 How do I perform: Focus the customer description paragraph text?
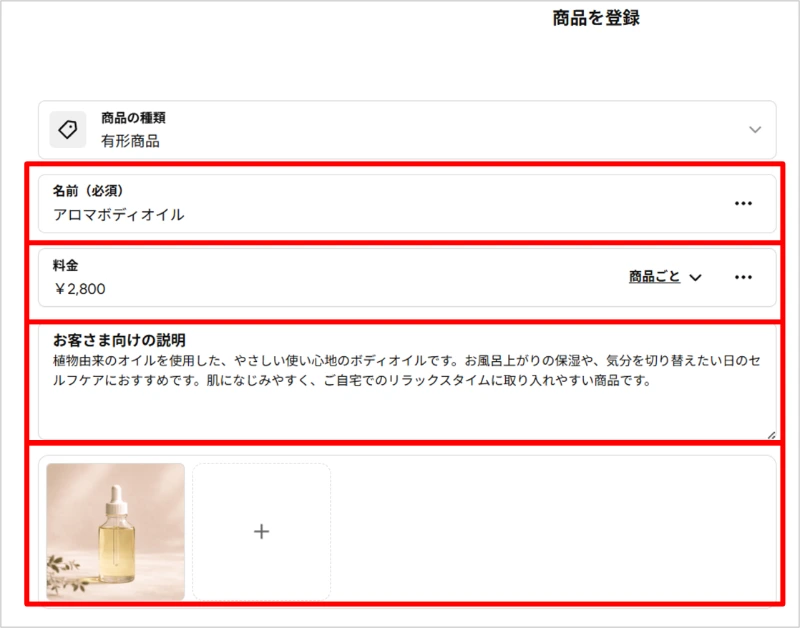pos(407,371)
